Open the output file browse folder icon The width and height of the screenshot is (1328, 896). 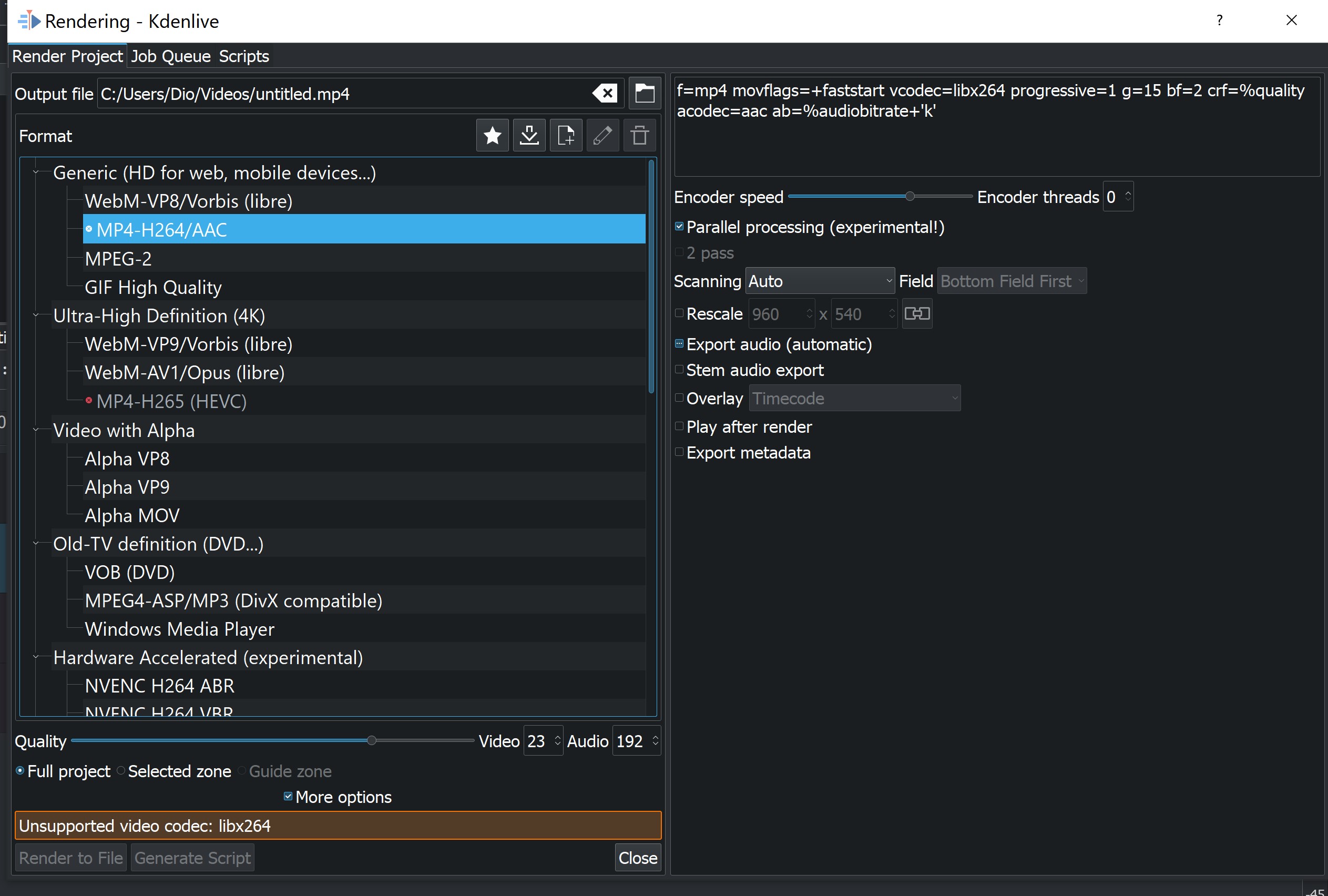pos(645,93)
